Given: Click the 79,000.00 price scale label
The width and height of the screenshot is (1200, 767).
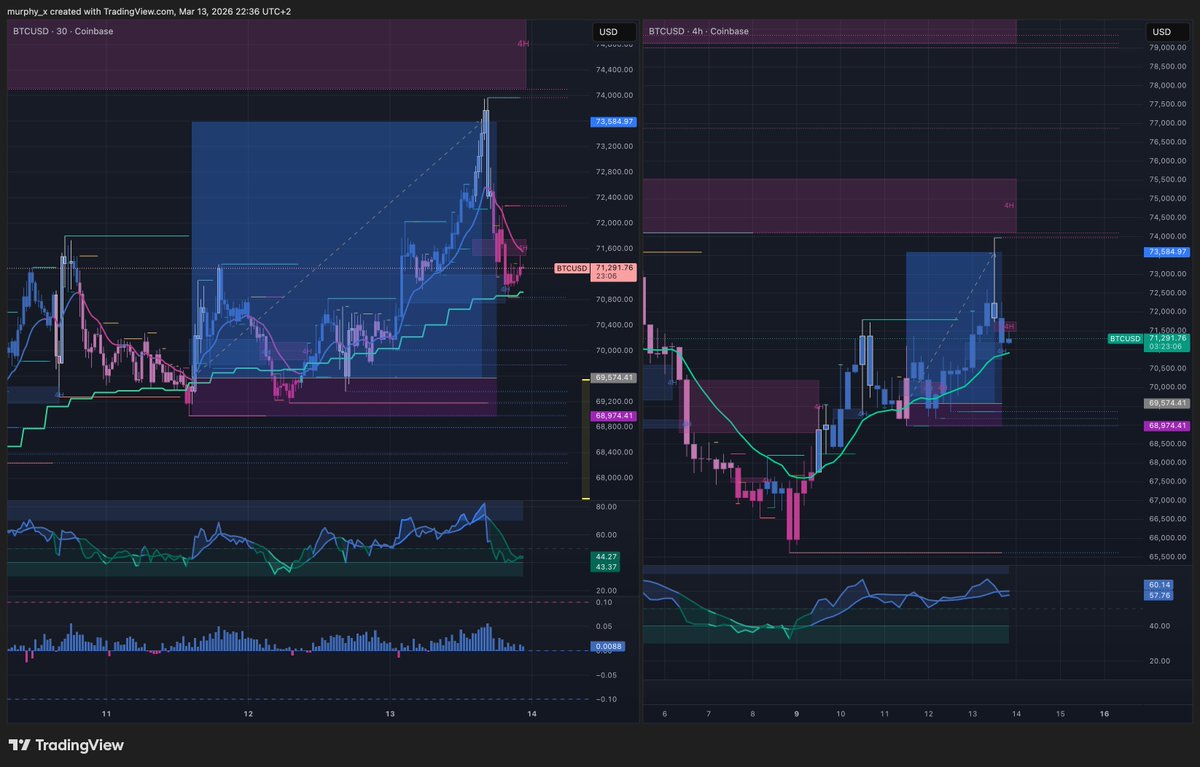Looking at the screenshot, I should click(x=1166, y=47).
